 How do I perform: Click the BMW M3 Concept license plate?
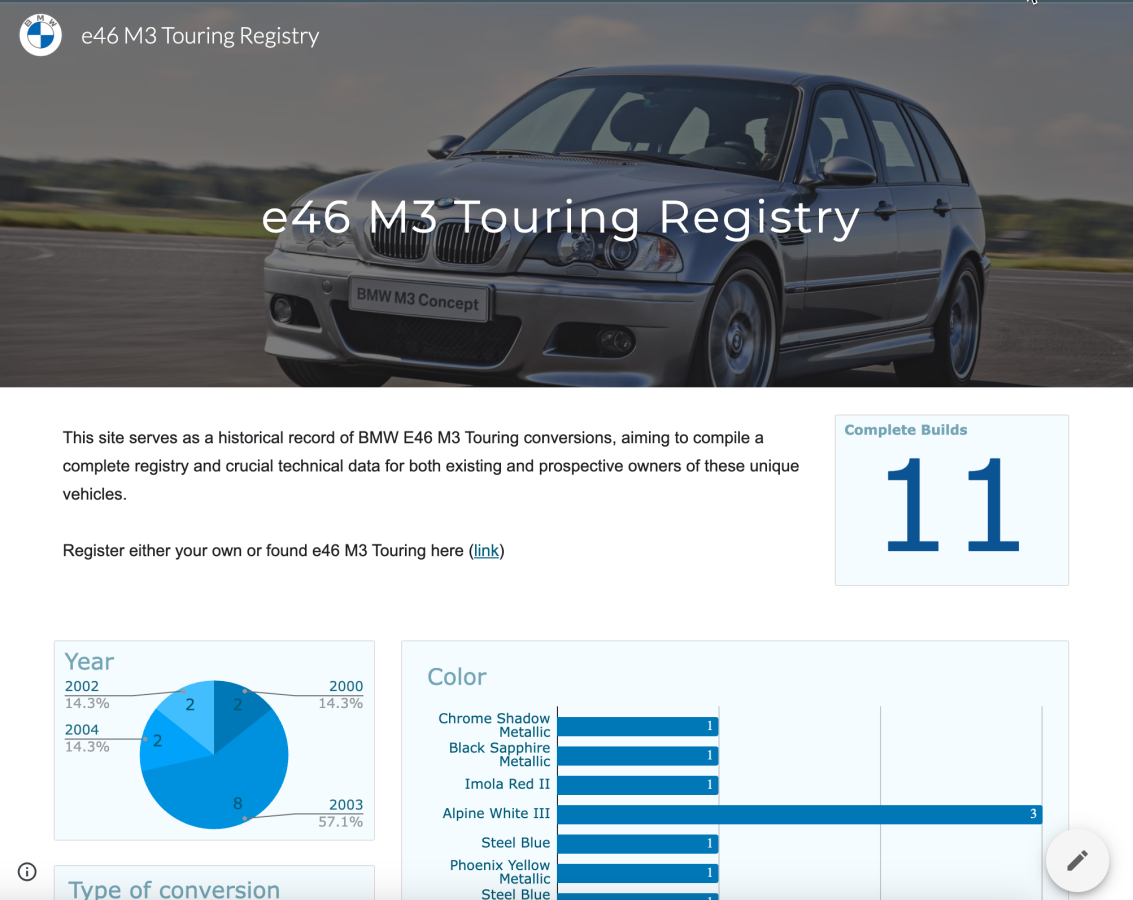418,298
